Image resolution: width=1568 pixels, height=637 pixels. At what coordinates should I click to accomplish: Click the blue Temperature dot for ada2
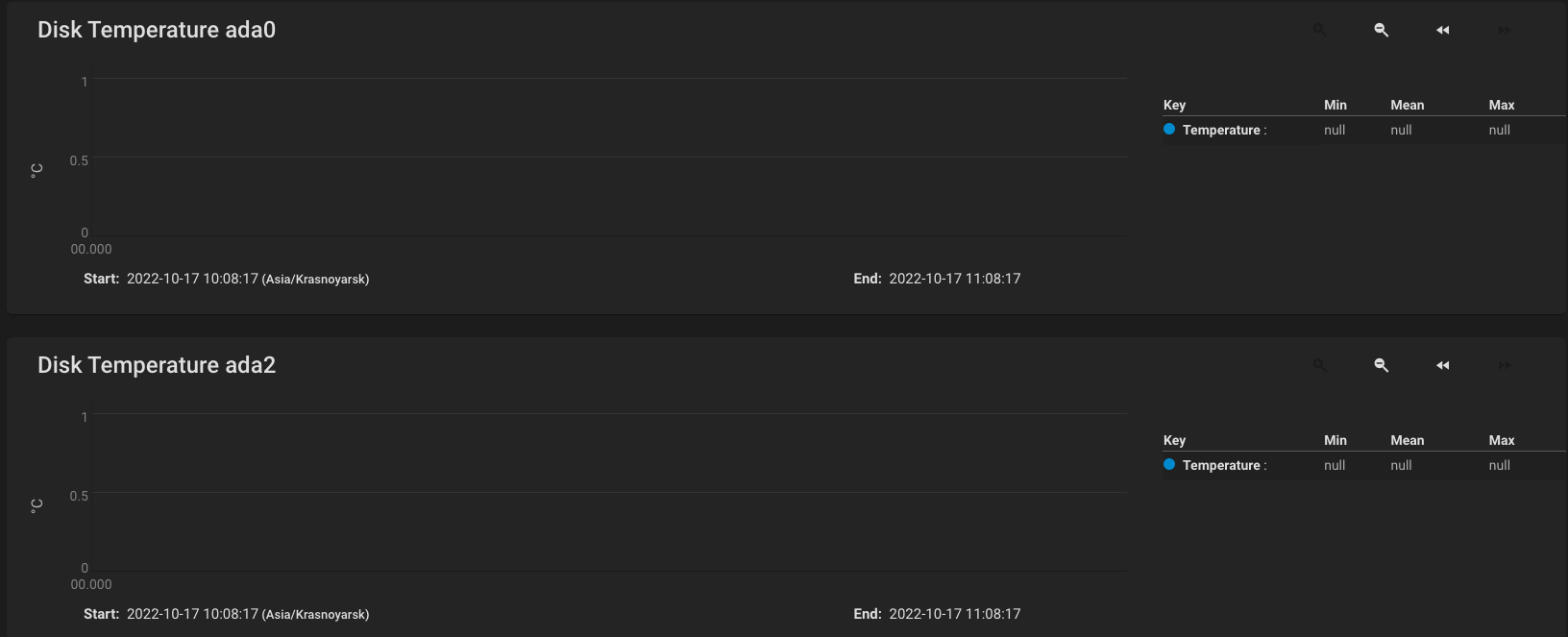pos(1169,464)
